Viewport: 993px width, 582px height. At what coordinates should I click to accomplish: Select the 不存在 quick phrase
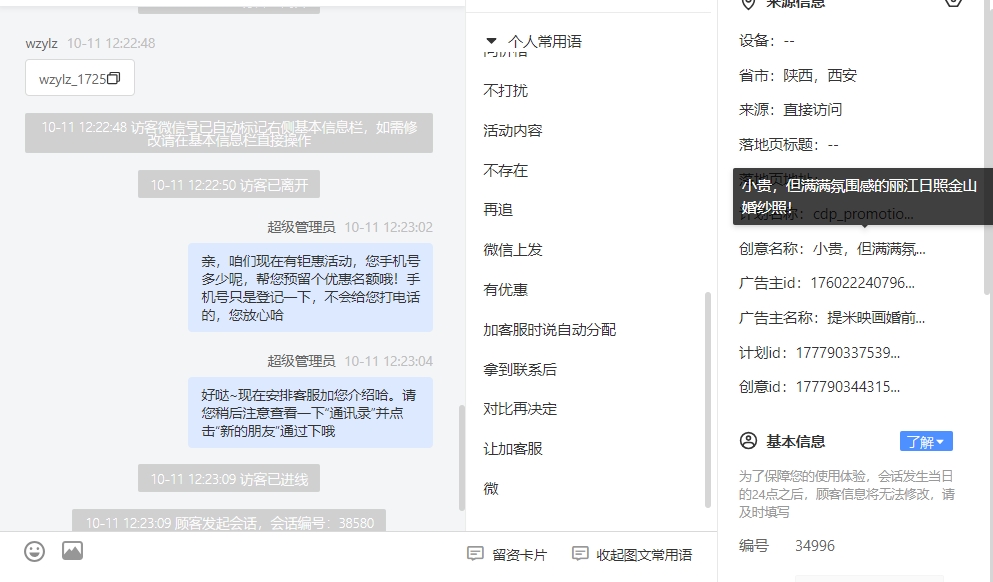click(x=505, y=170)
